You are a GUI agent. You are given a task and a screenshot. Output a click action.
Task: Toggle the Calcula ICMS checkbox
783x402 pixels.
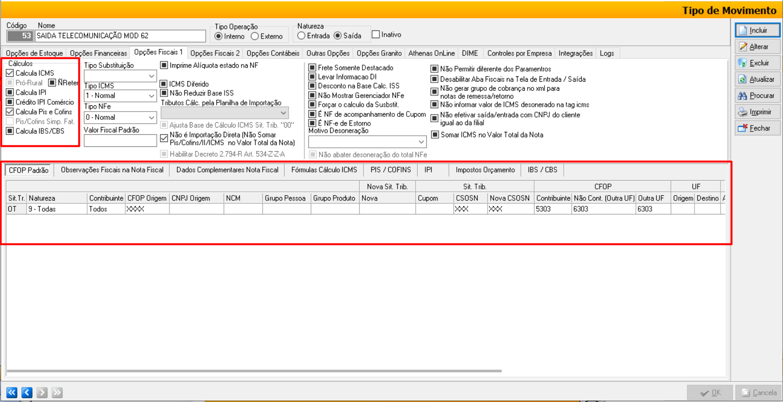pos(11,73)
